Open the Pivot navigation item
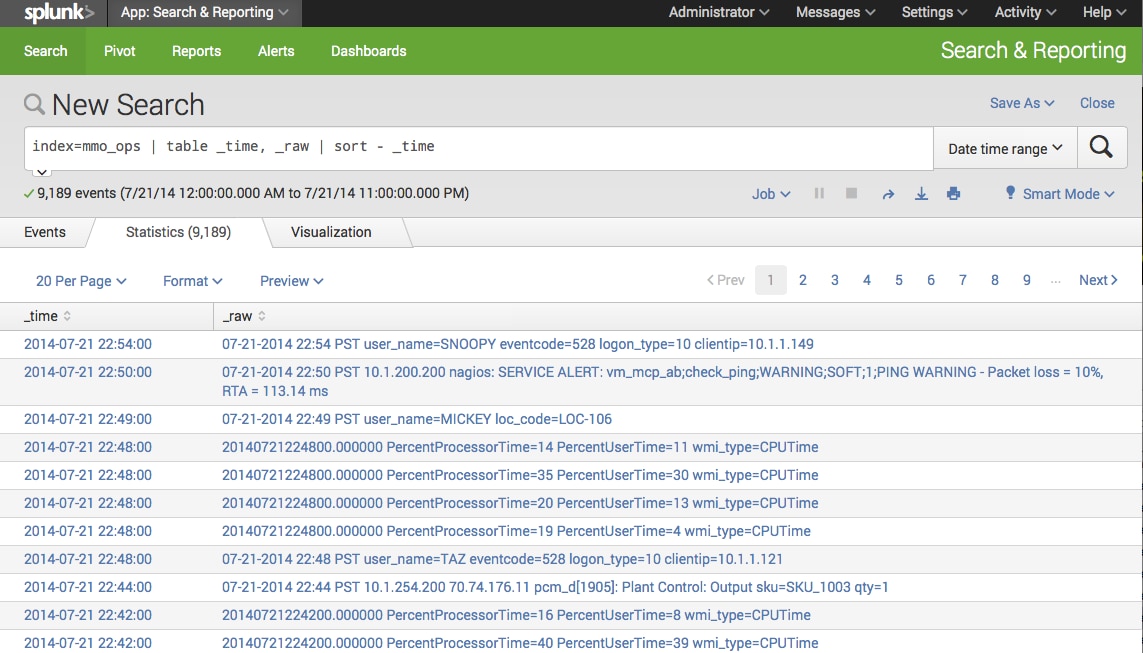The image size is (1143, 653). pos(120,51)
